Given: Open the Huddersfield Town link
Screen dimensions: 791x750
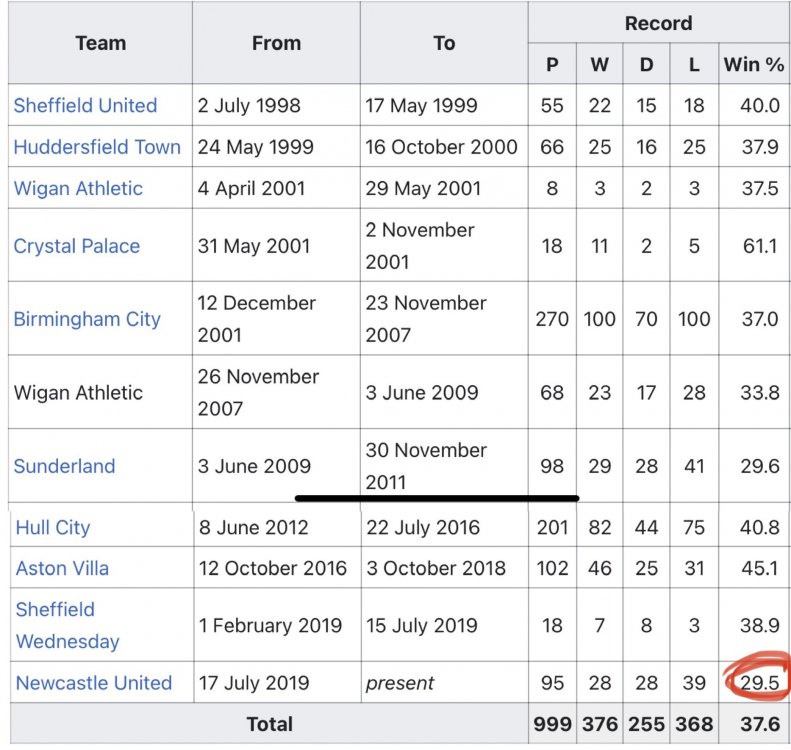Looking at the screenshot, I should click(x=97, y=147).
